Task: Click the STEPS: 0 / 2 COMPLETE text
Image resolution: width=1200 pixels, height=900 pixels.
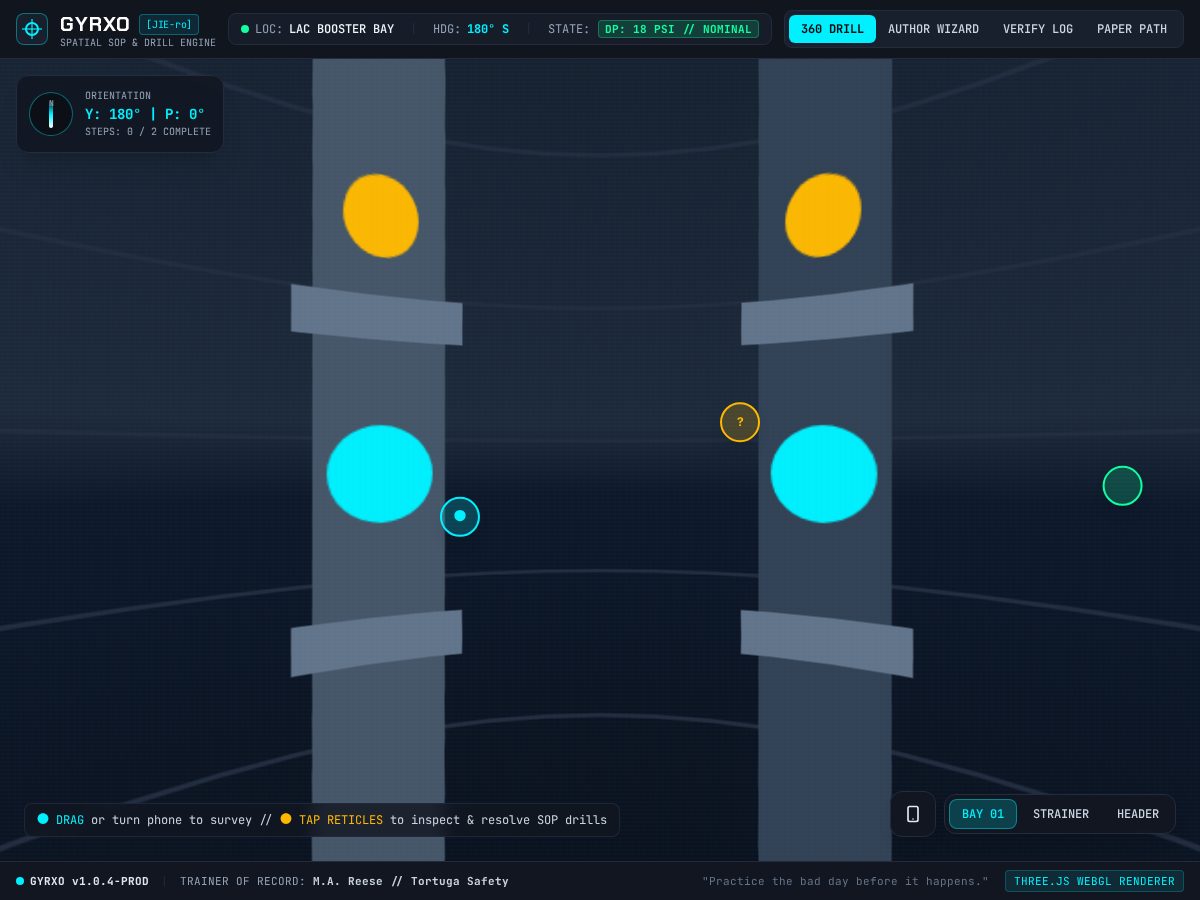Action: tap(148, 132)
